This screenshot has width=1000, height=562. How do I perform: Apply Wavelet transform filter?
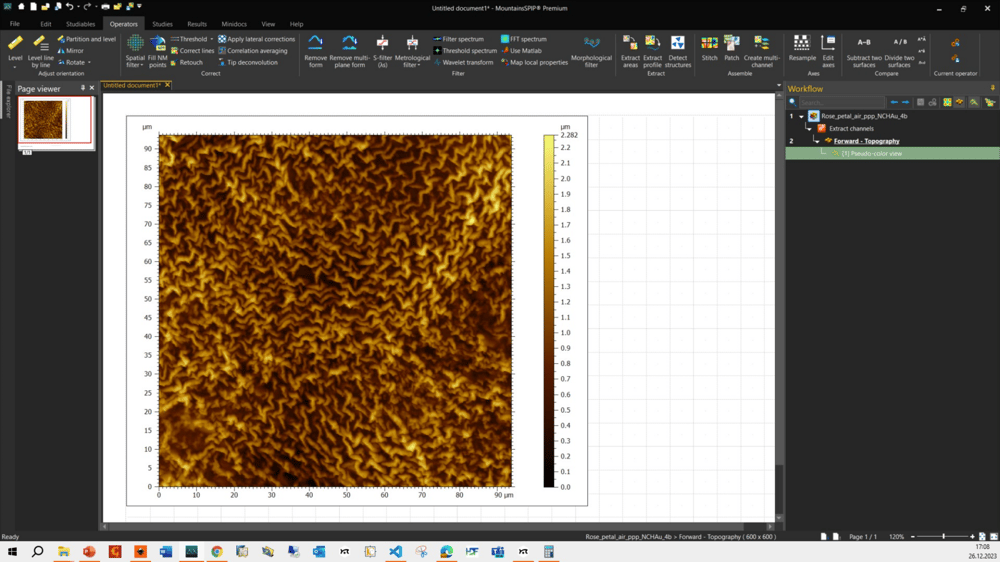[x=463, y=63]
